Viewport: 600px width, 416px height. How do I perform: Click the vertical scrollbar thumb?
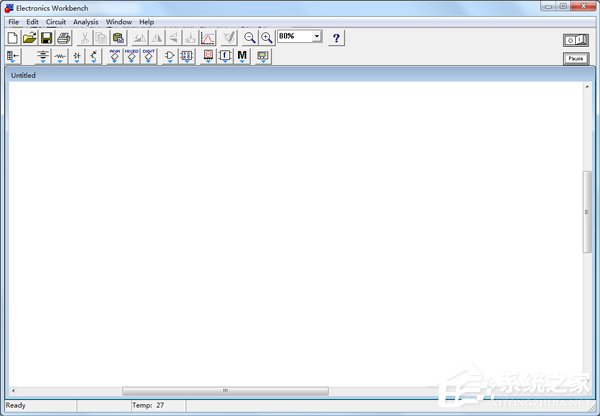click(x=587, y=212)
